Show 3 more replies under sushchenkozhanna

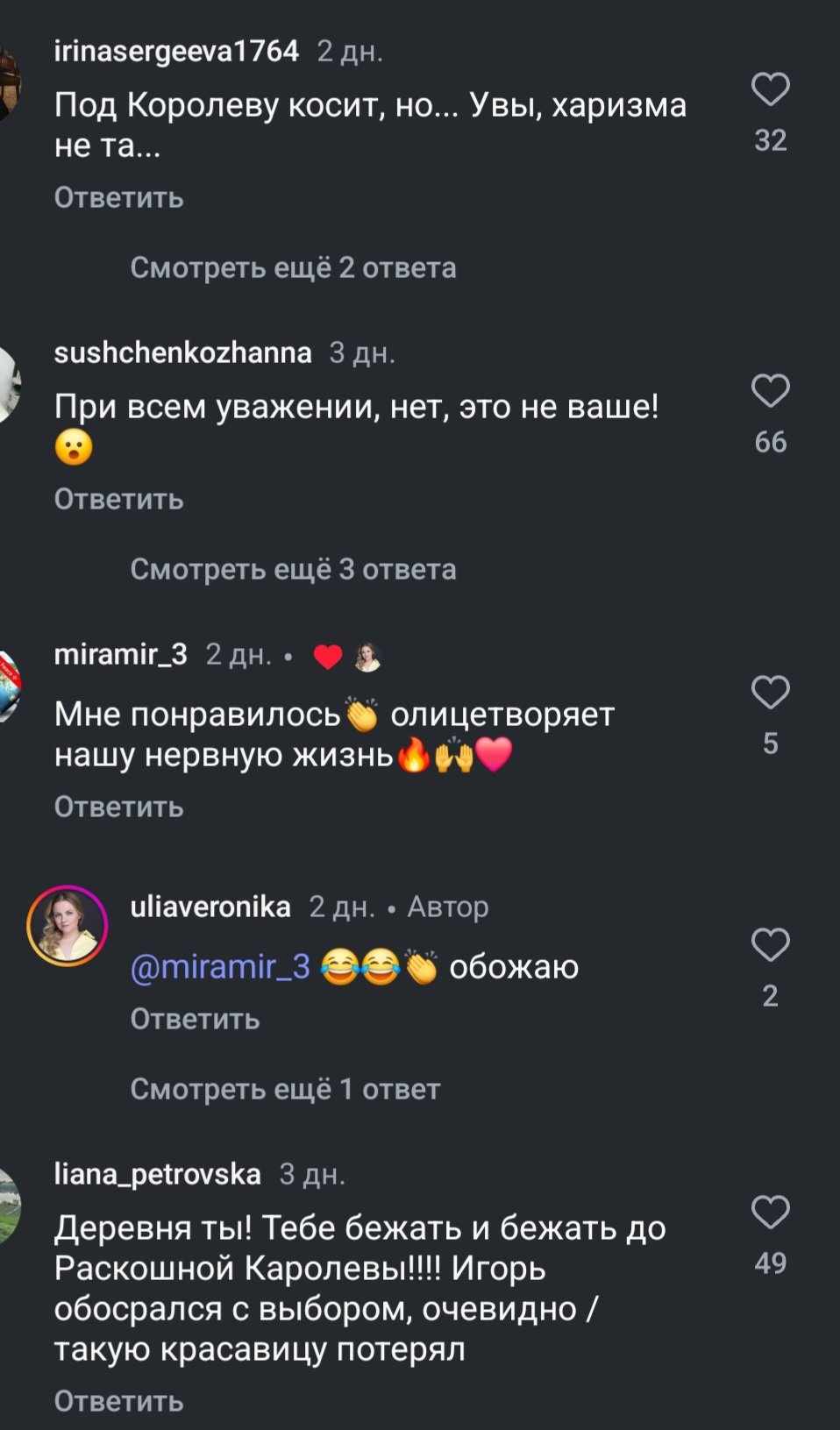293,569
